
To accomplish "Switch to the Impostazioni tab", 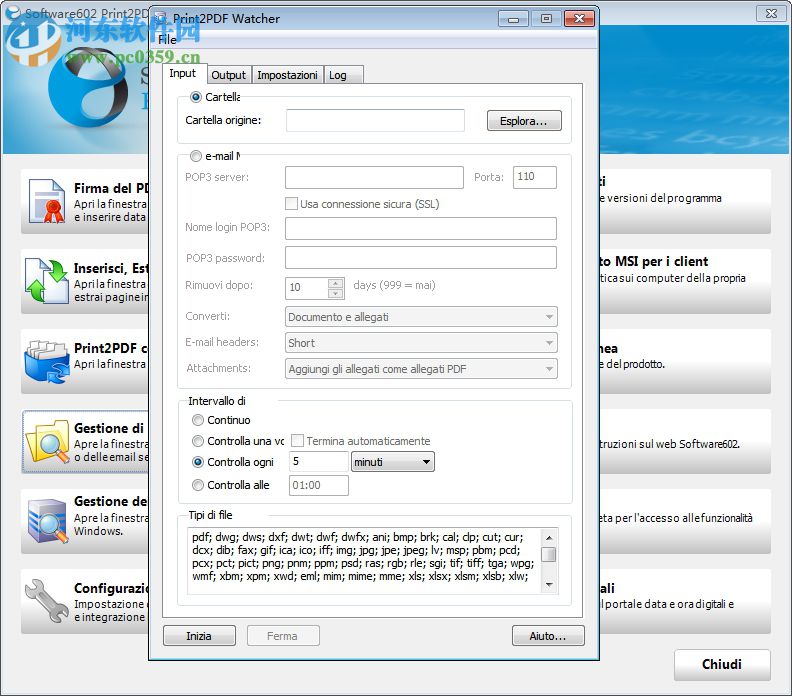I will coord(287,75).
